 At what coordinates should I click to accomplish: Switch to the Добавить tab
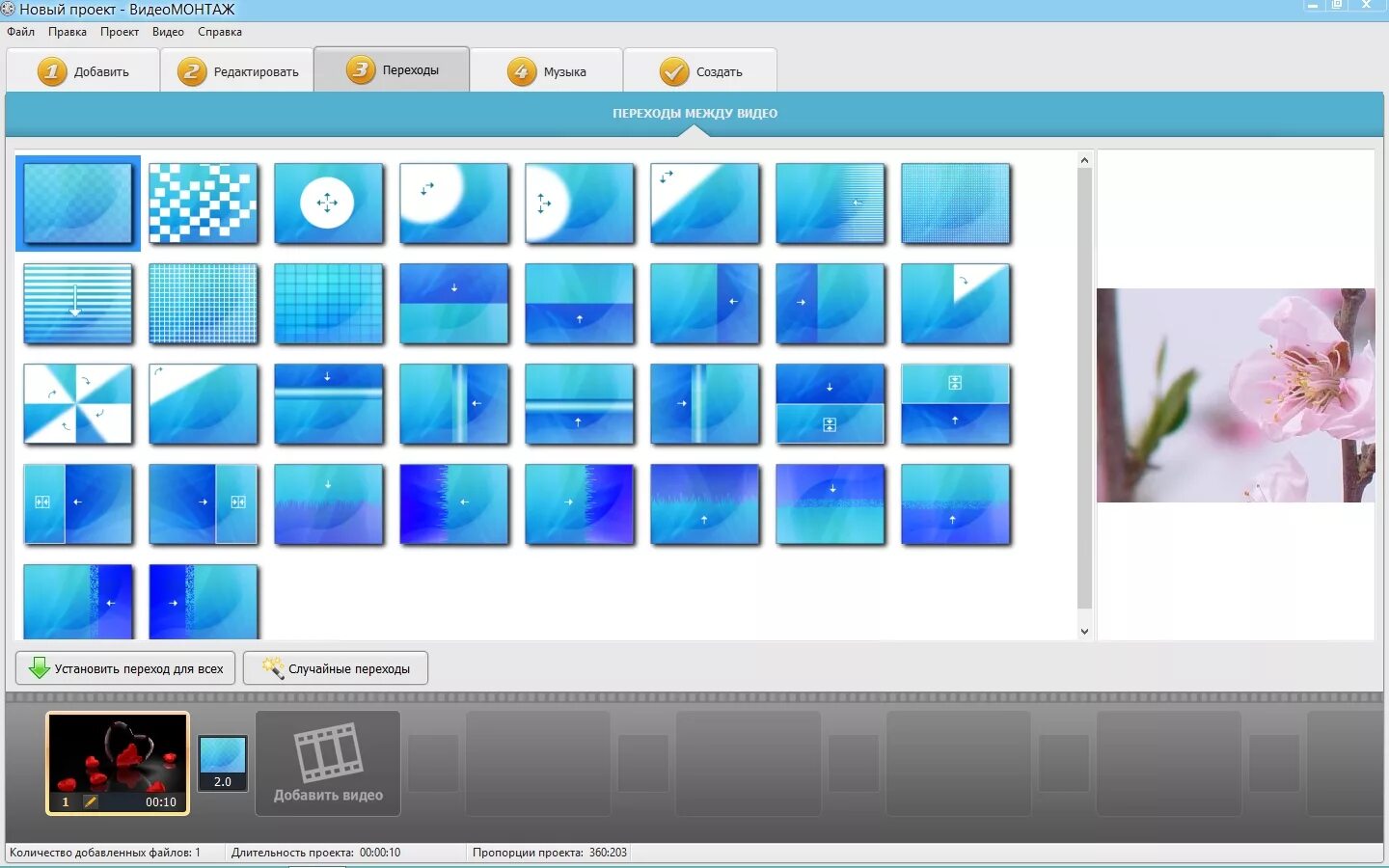[x=83, y=71]
